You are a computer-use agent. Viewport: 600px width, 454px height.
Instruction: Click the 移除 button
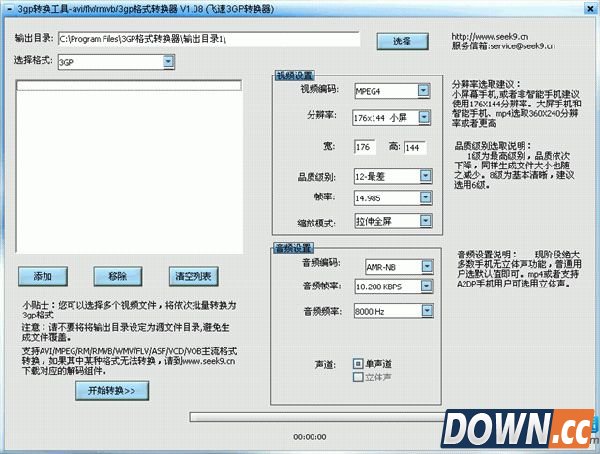[x=118, y=276]
